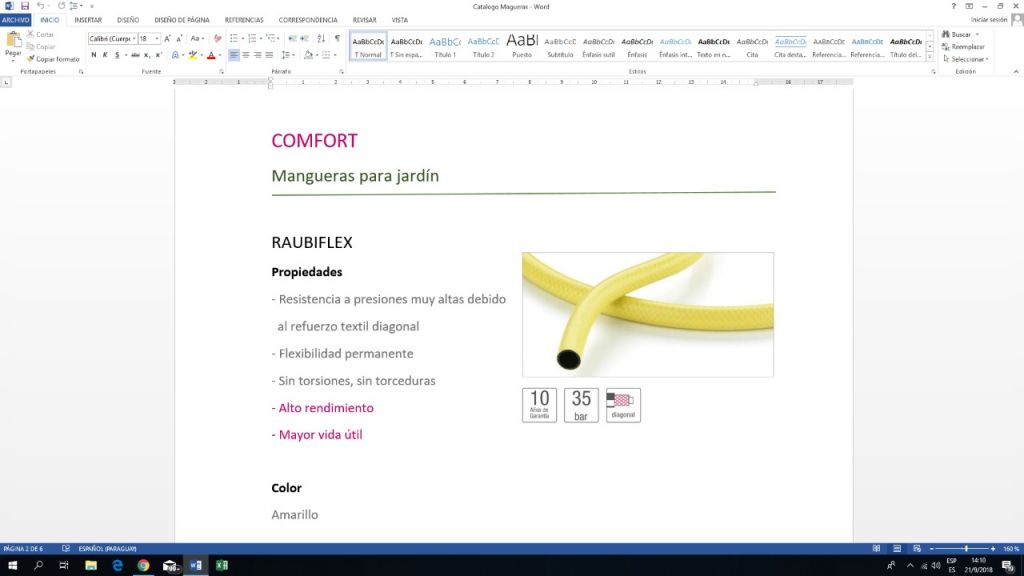The height and width of the screenshot is (576, 1024).
Task: Switch to read mode view icon
Action: [876, 549]
